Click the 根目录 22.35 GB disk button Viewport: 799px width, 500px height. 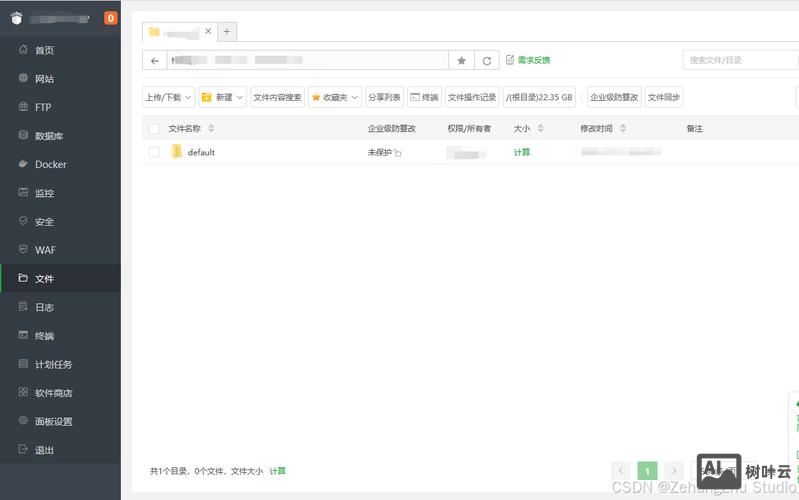[x=539, y=97]
